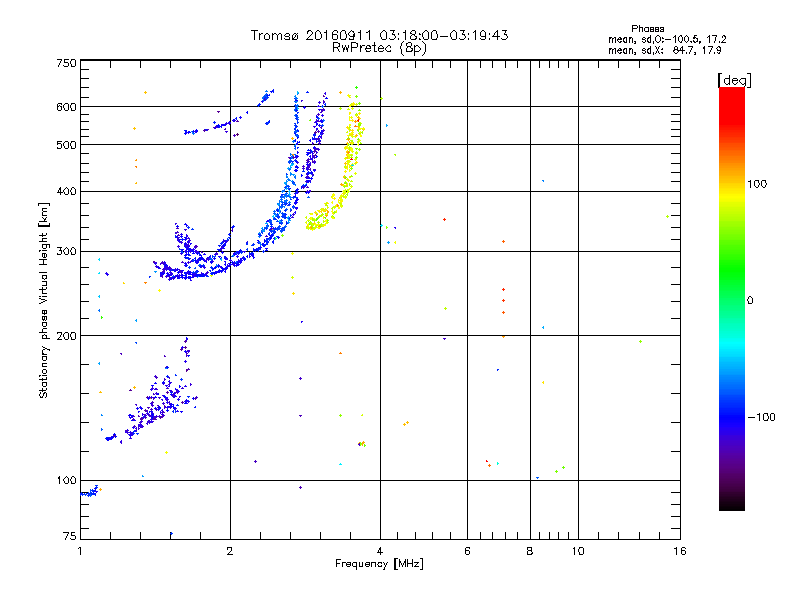
Task: Click the y-axis tick label '200'
Action: 66,336
